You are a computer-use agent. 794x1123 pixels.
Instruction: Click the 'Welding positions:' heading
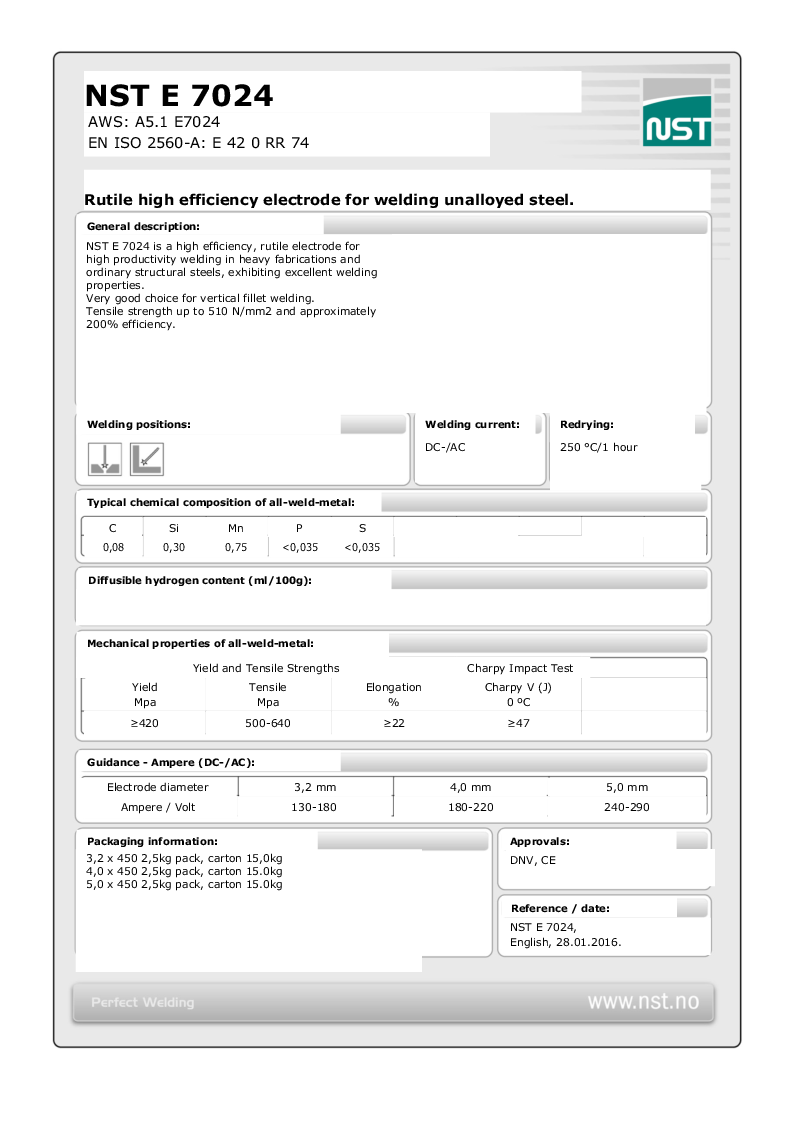click(x=139, y=425)
